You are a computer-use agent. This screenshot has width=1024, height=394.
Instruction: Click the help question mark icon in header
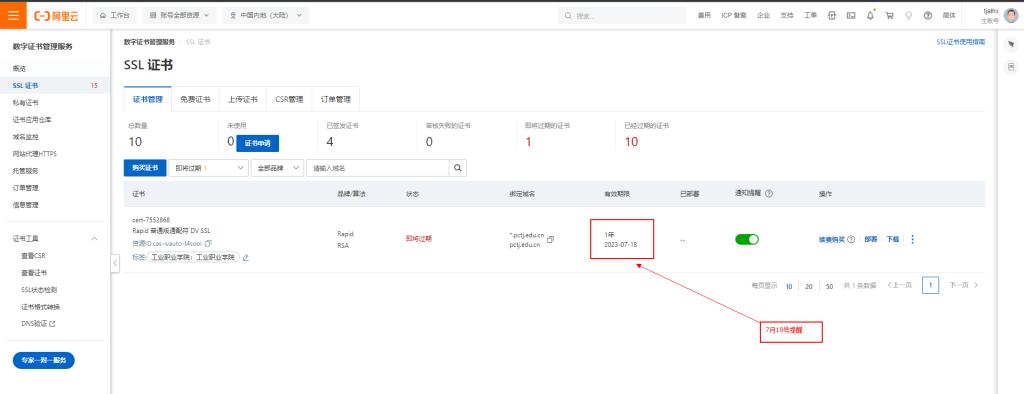[x=927, y=15]
